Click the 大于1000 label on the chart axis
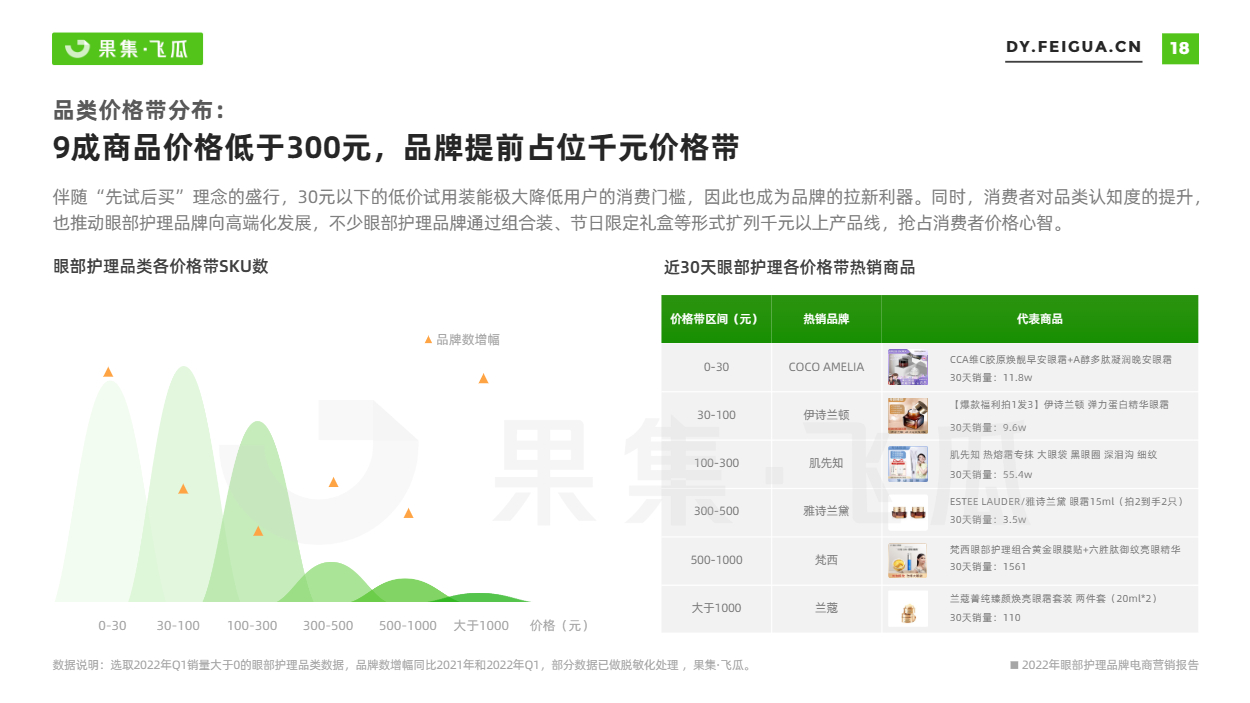 [481, 626]
